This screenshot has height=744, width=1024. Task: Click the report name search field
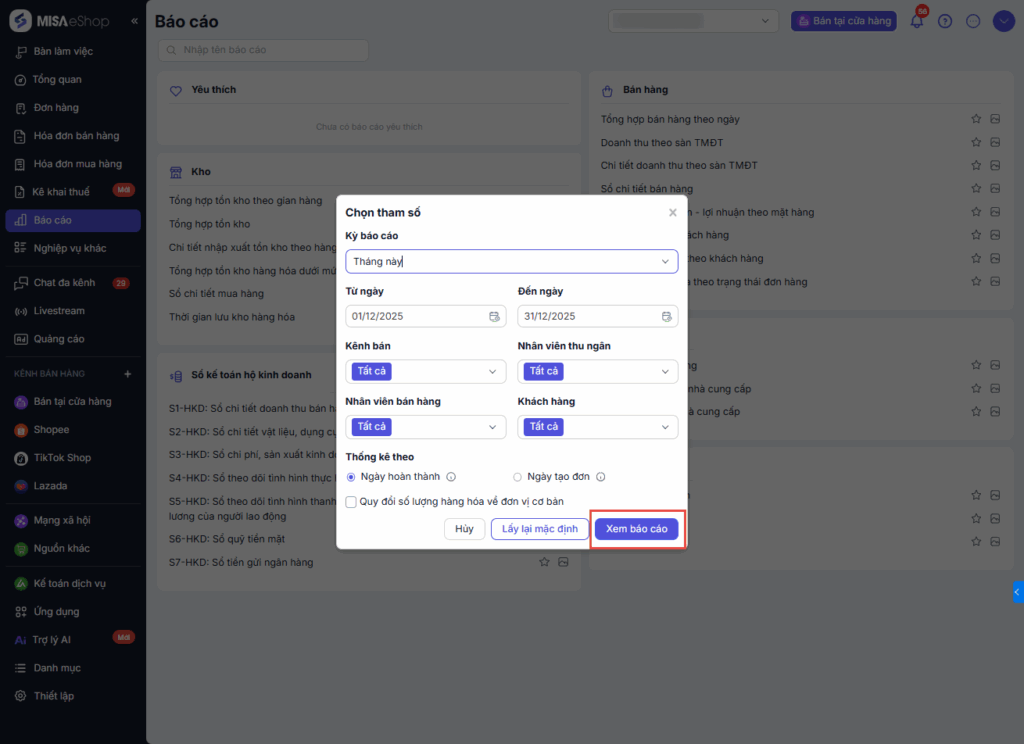(x=264, y=50)
